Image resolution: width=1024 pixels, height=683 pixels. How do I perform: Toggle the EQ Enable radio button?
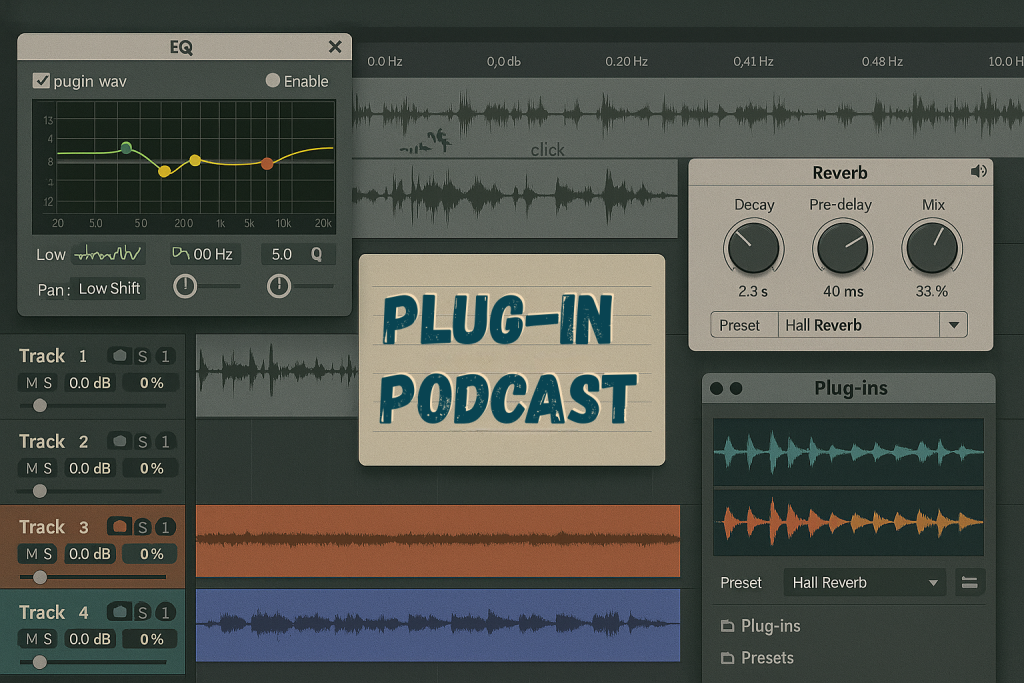(x=273, y=80)
